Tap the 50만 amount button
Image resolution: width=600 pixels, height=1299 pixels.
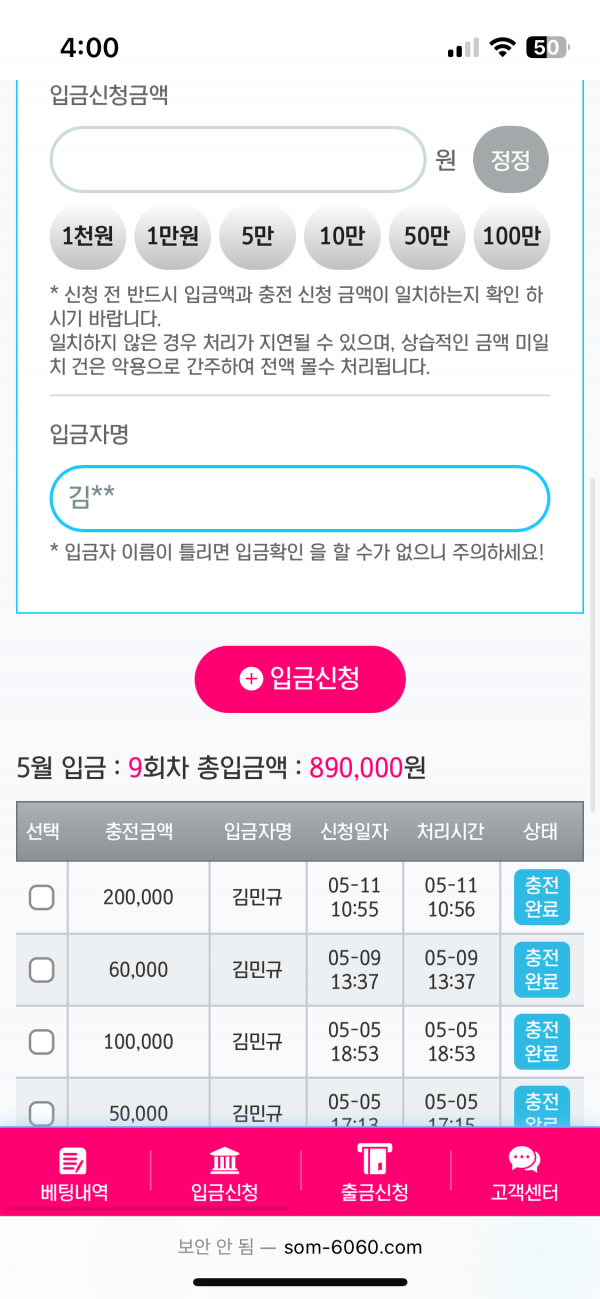click(x=427, y=237)
